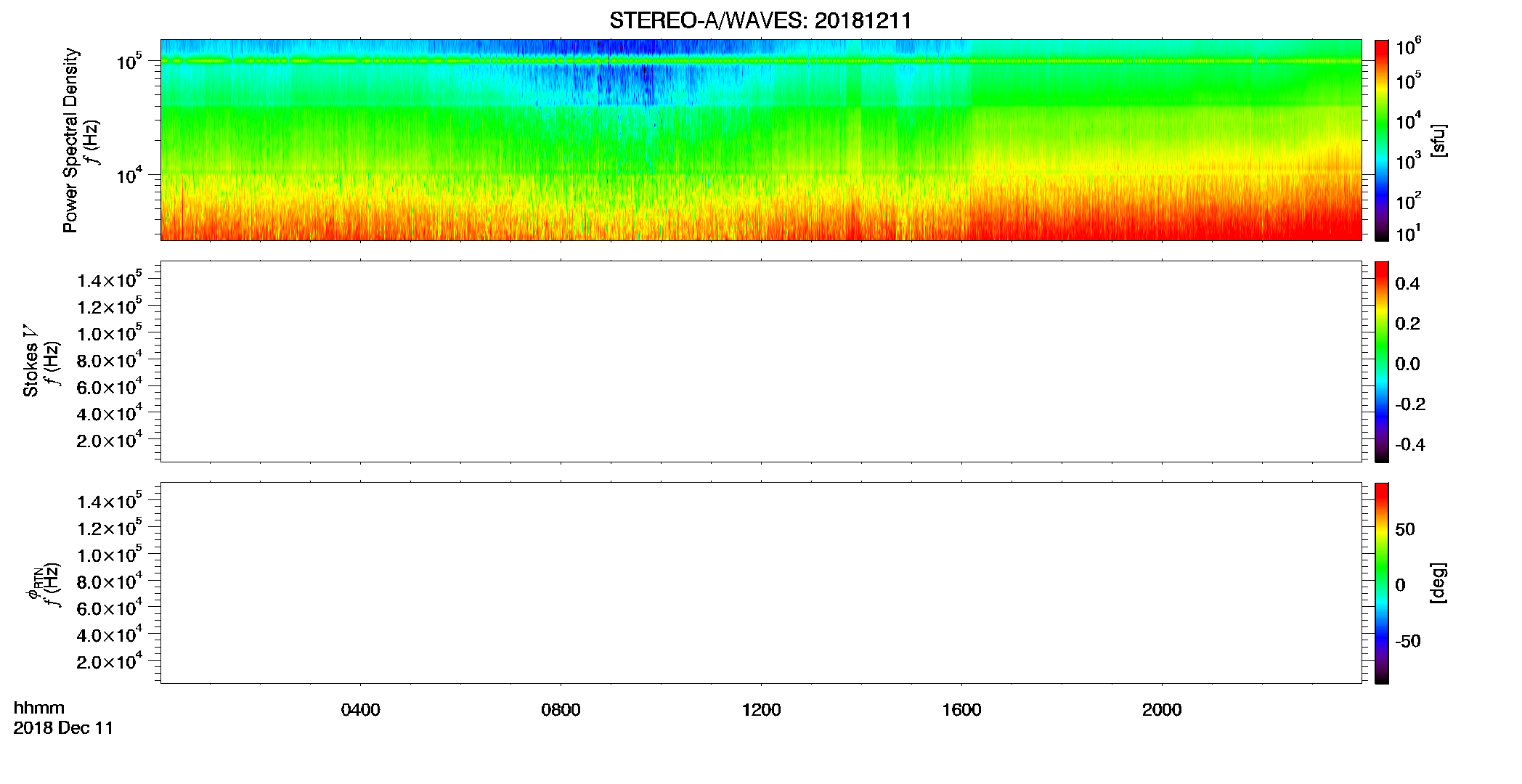Click the 2.0×10^4 tick in phi RTN panel
Viewport: 1522px width, 784px height.
pyautogui.click(x=110, y=661)
